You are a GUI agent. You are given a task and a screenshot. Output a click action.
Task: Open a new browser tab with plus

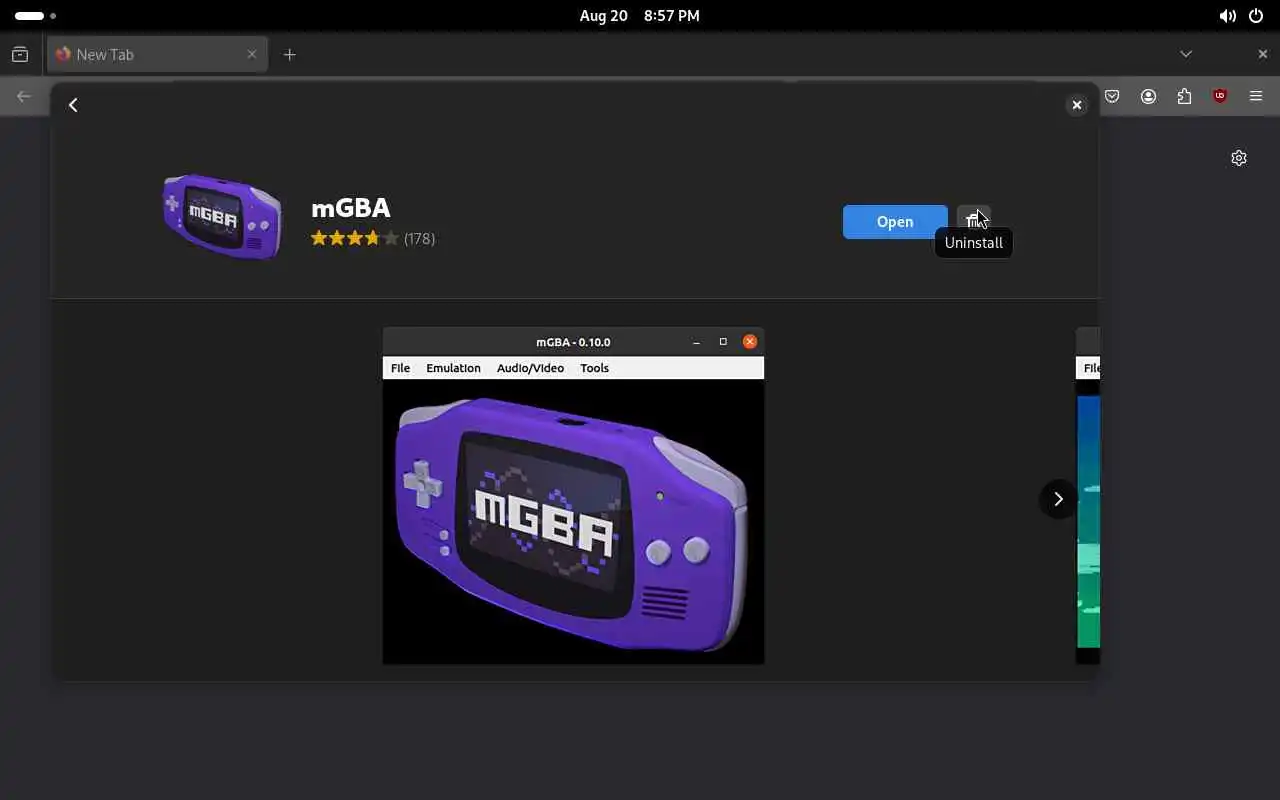point(289,54)
